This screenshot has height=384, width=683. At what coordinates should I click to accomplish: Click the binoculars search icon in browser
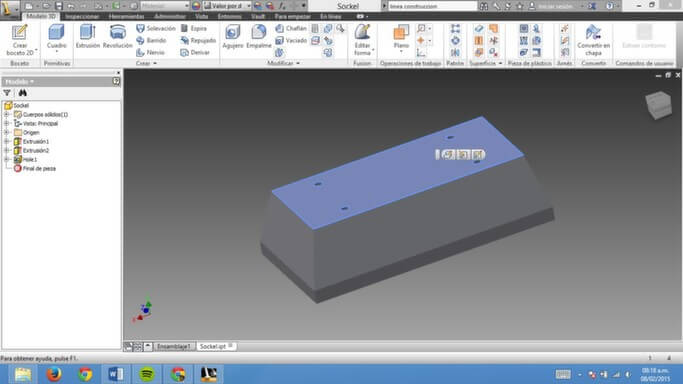pos(23,93)
